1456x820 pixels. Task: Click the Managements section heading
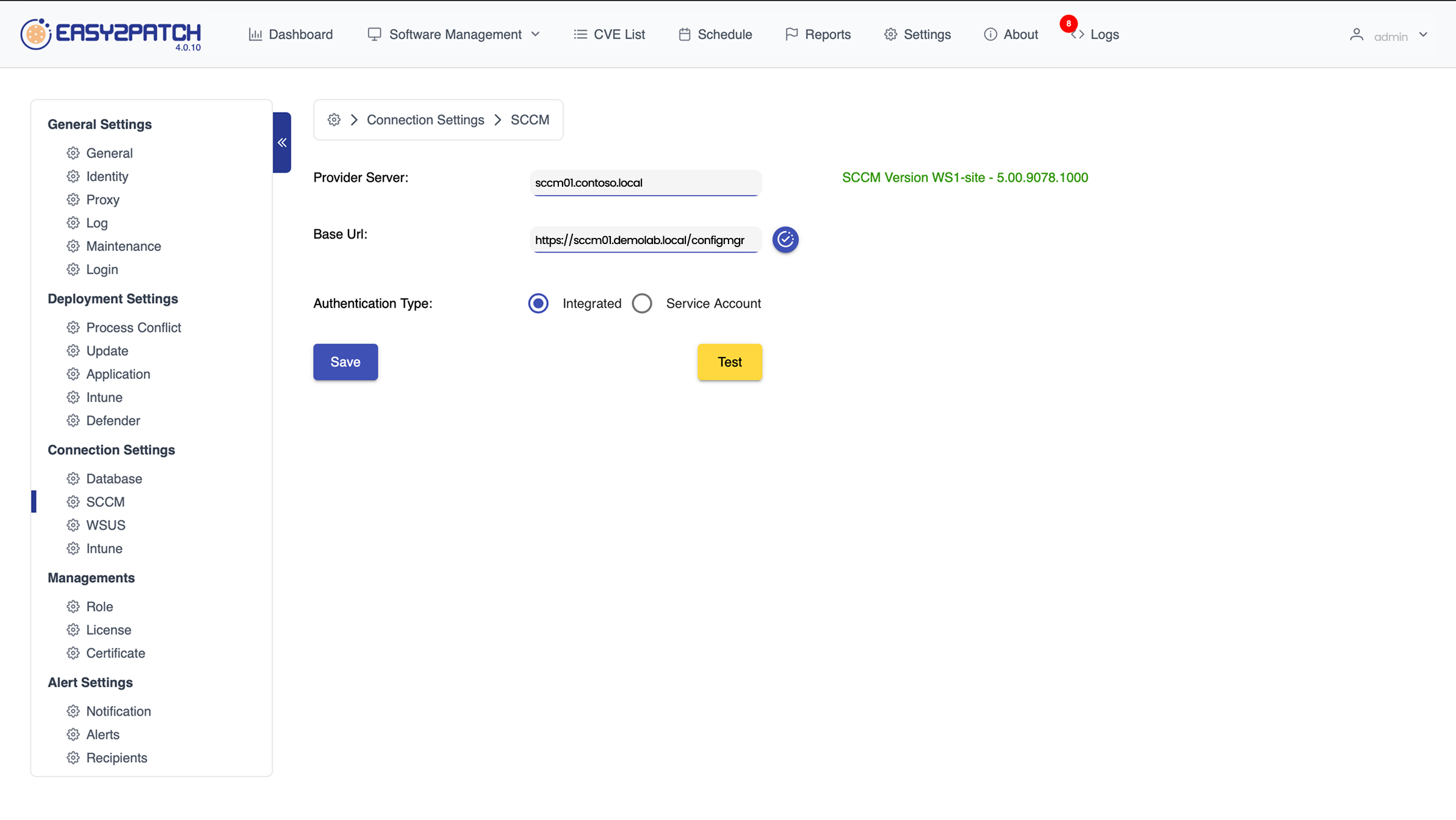pyautogui.click(x=91, y=578)
